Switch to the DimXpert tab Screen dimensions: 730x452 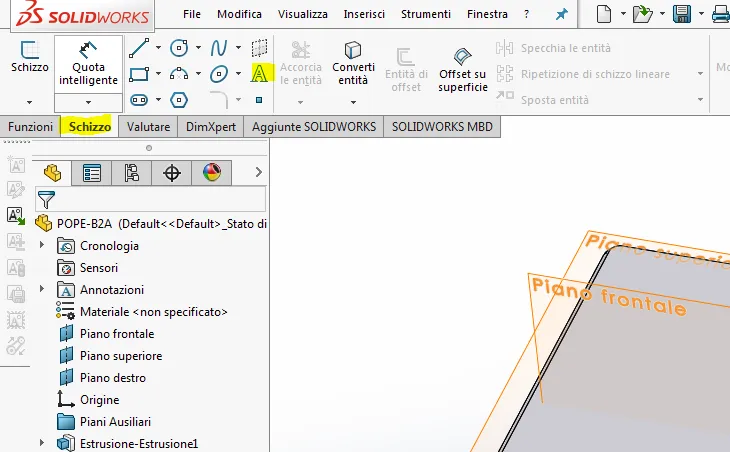(211, 127)
